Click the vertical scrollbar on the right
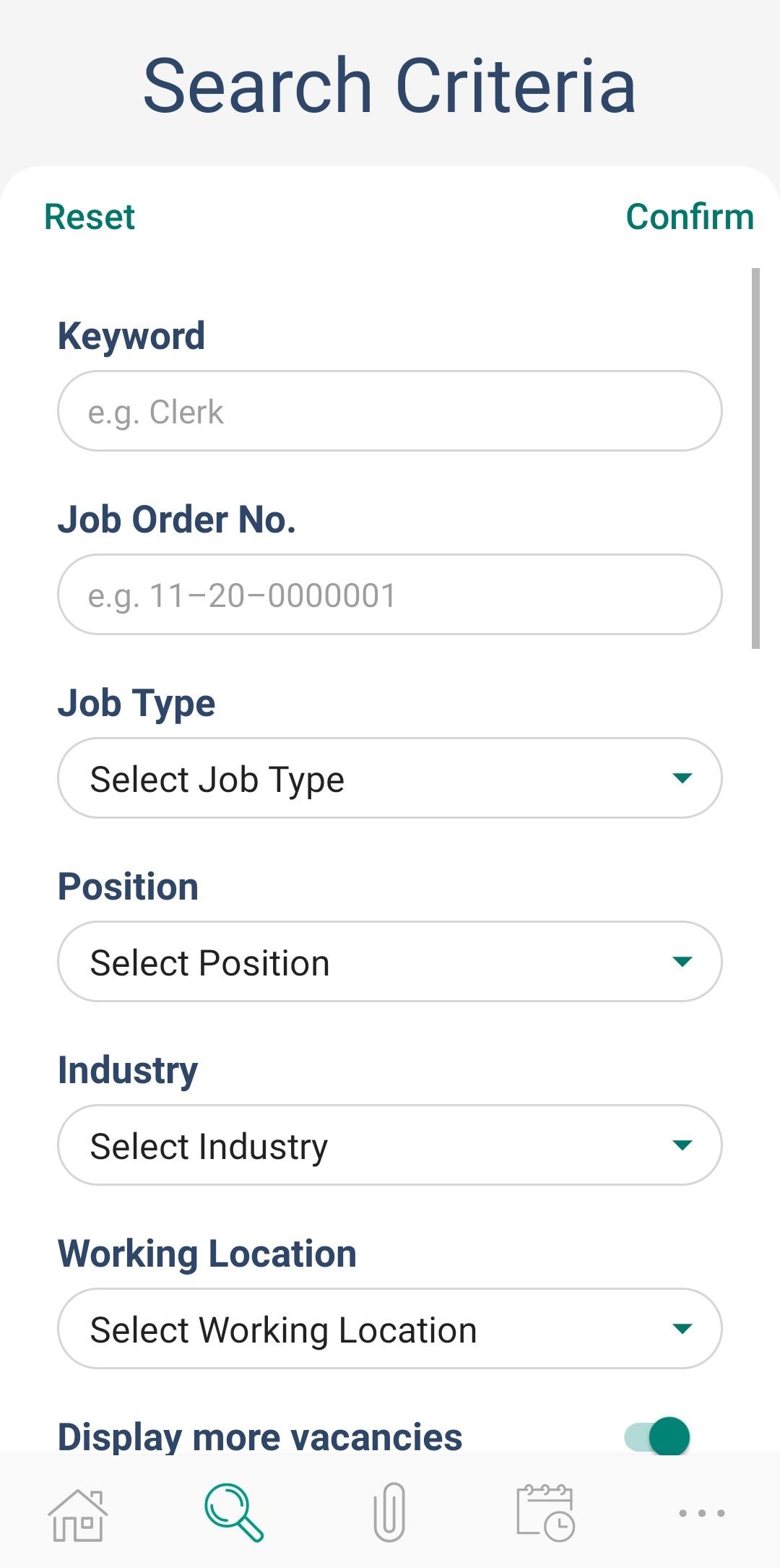The height and width of the screenshot is (1568, 780). pos(755,458)
